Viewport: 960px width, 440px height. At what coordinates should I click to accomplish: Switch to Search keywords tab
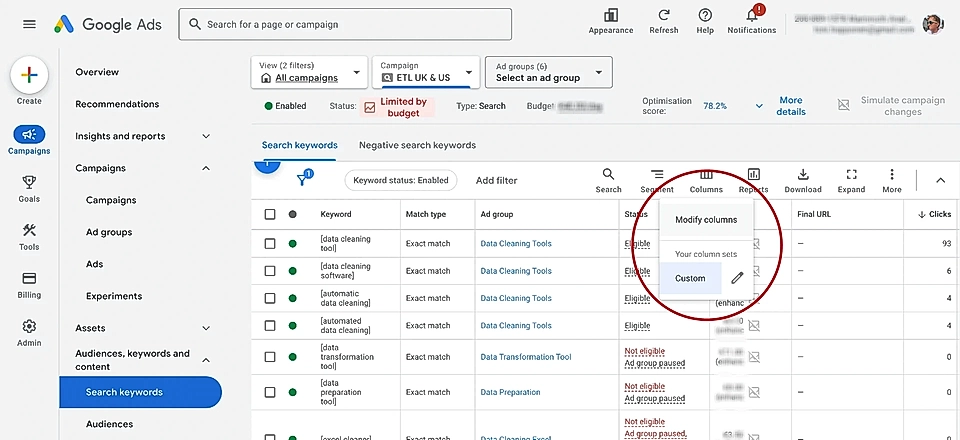299,145
